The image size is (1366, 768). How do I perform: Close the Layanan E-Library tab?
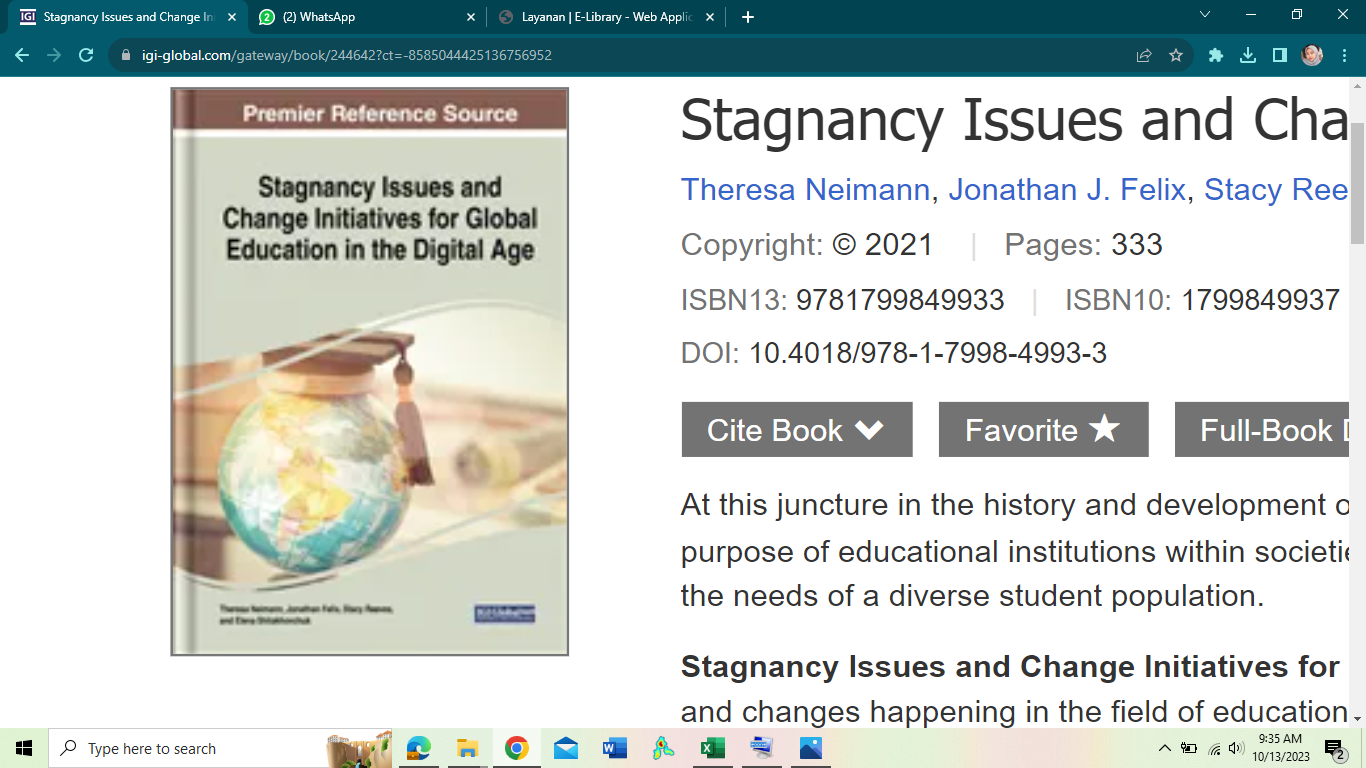tap(710, 17)
